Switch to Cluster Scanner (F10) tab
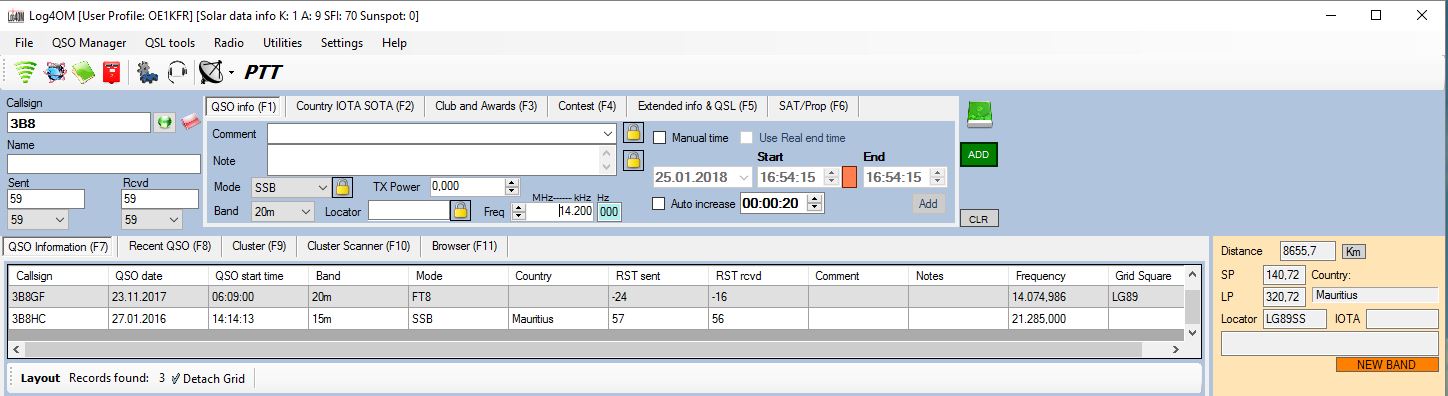The width and height of the screenshot is (1448, 396). [359, 245]
